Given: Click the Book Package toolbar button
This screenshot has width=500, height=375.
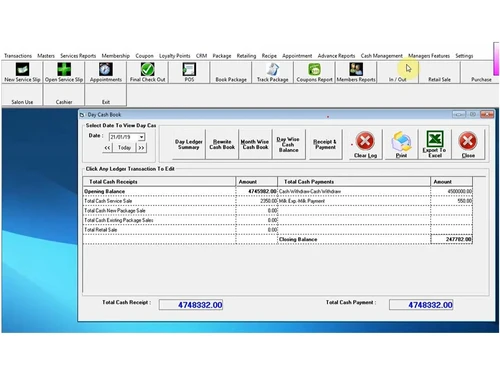Looking at the screenshot, I should point(231,72).
